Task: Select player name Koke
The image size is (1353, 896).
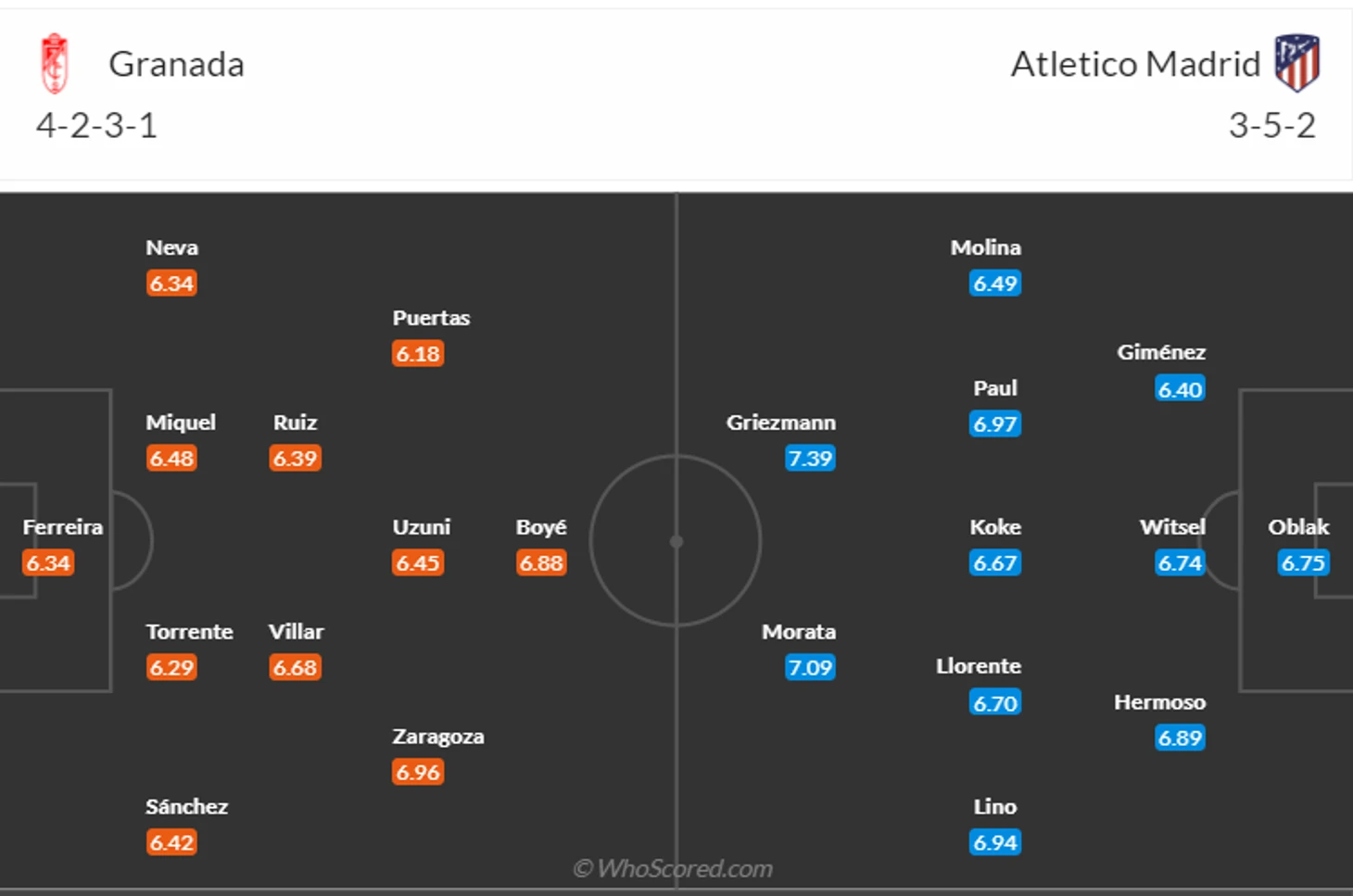Action: (x=995, y=527)
